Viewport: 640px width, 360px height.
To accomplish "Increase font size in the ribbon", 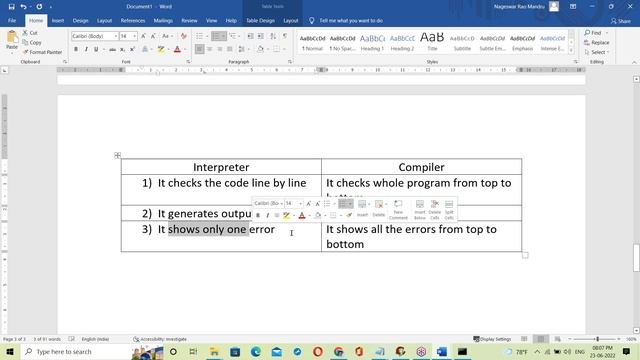I will (x=143, y=36).
